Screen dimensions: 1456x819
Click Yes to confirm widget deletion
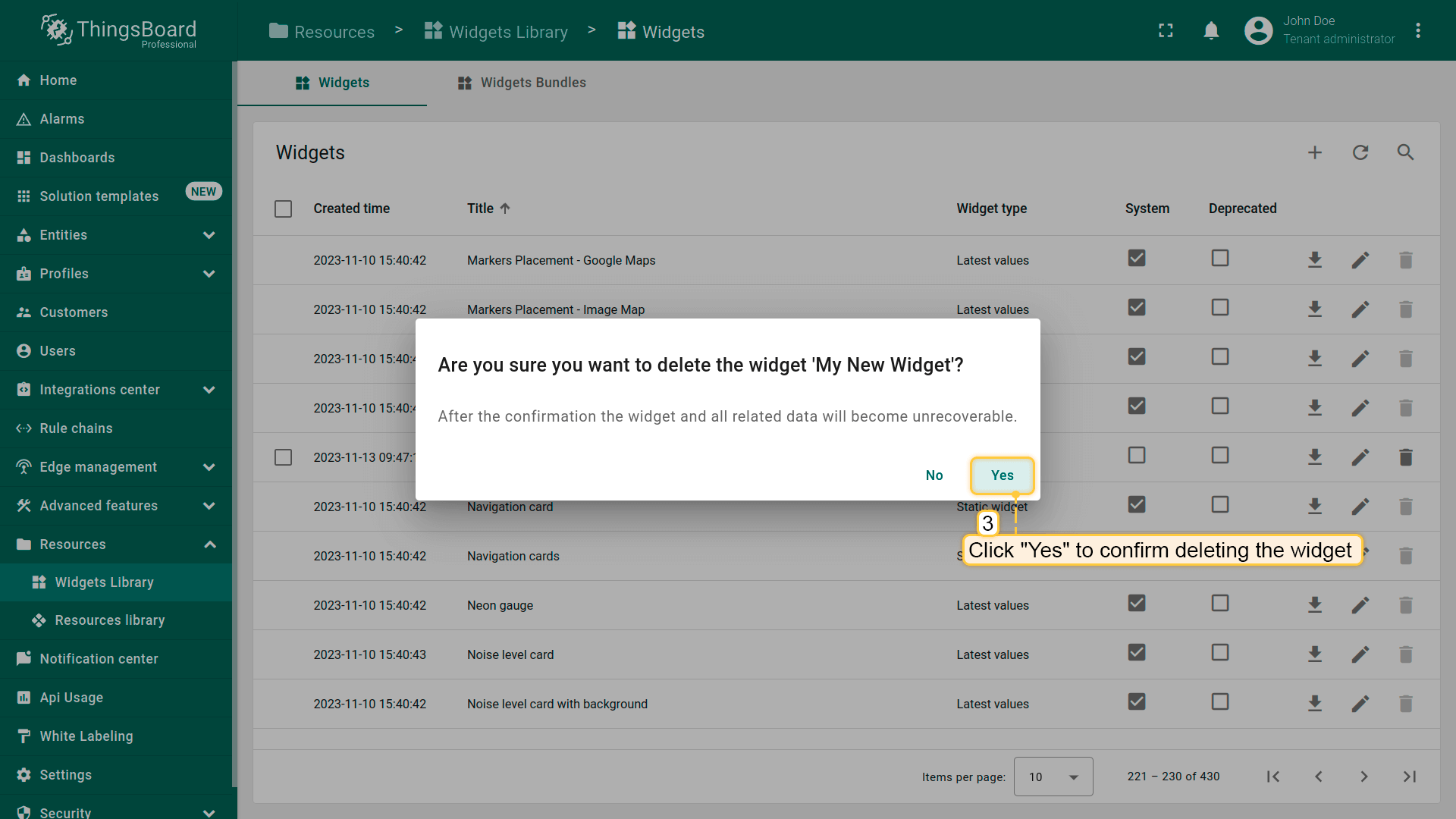1002,475
